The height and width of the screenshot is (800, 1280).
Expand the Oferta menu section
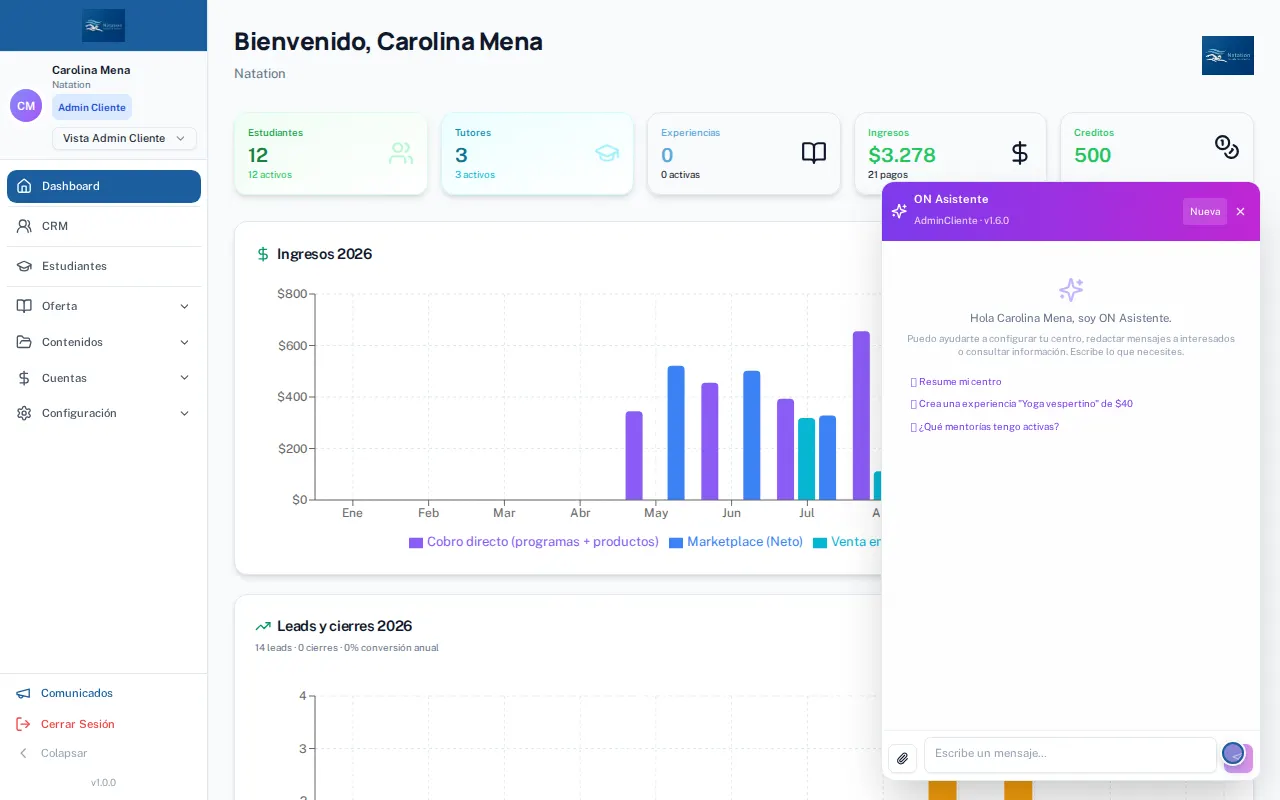point(104,306)
